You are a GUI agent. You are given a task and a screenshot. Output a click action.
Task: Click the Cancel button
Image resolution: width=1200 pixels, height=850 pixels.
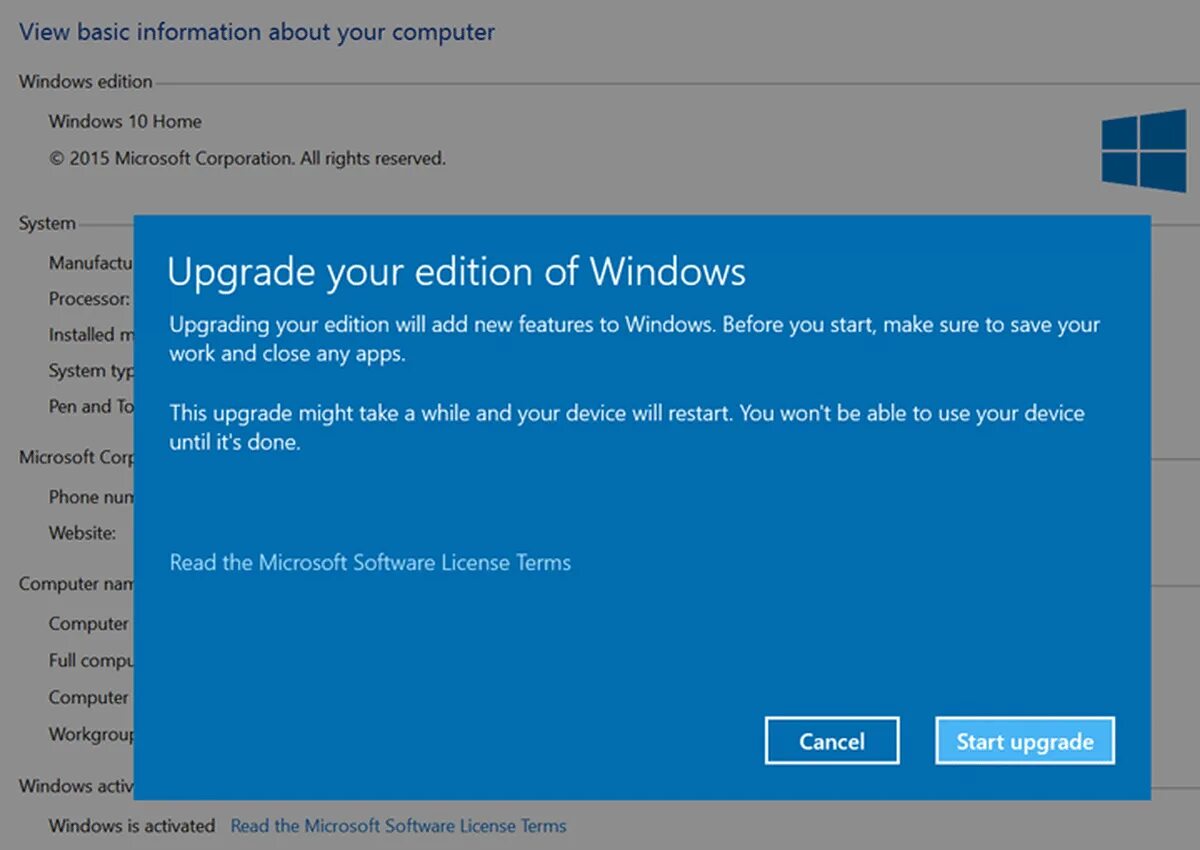pos(831,740)
